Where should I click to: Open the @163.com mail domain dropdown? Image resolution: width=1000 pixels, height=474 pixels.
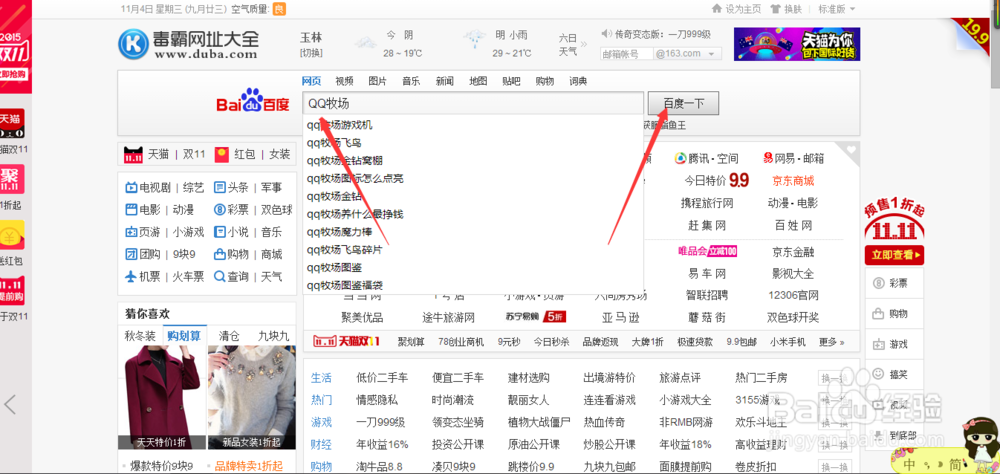click(688, 54)
